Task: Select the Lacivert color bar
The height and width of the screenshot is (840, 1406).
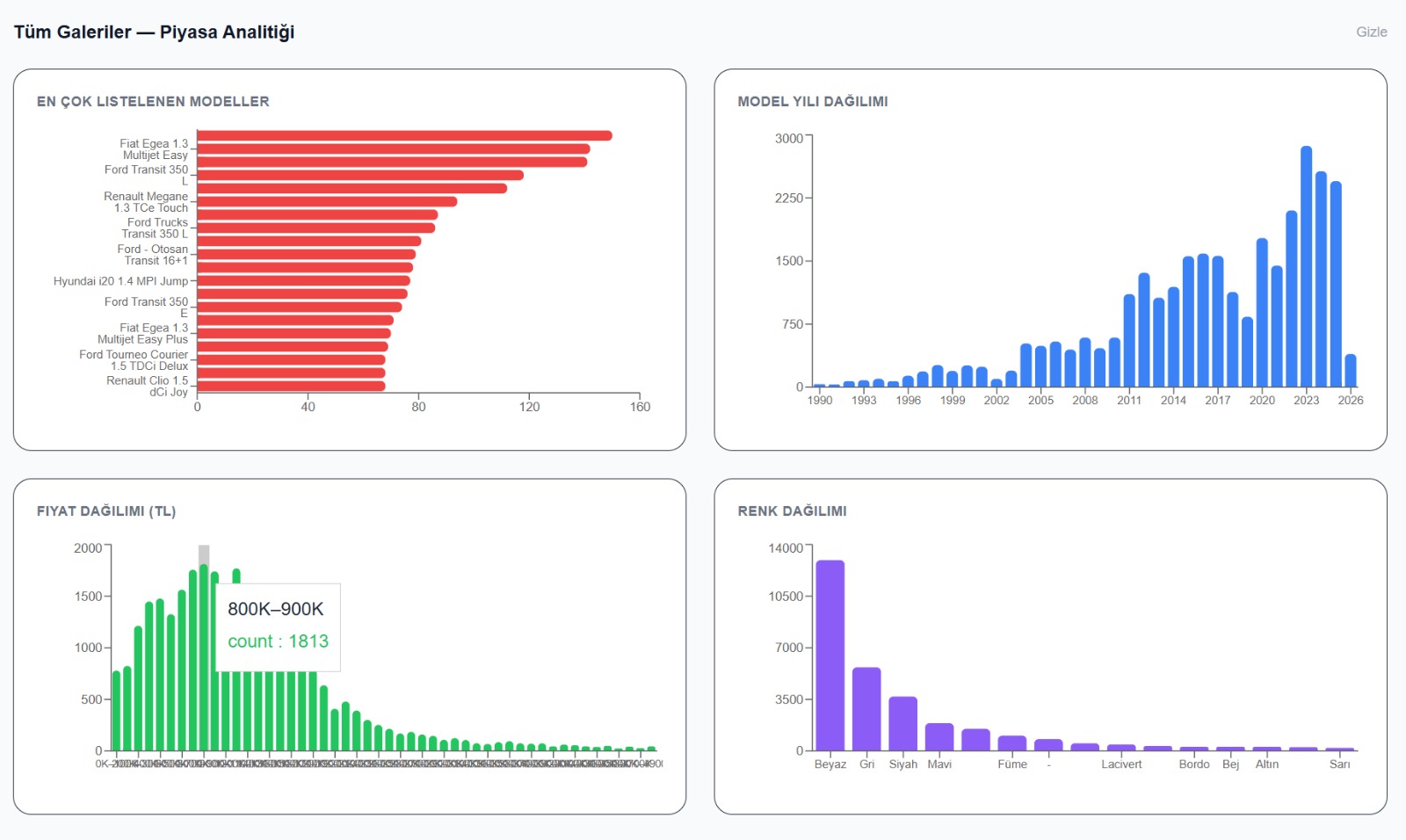Action: click(x=1121, y=747)
